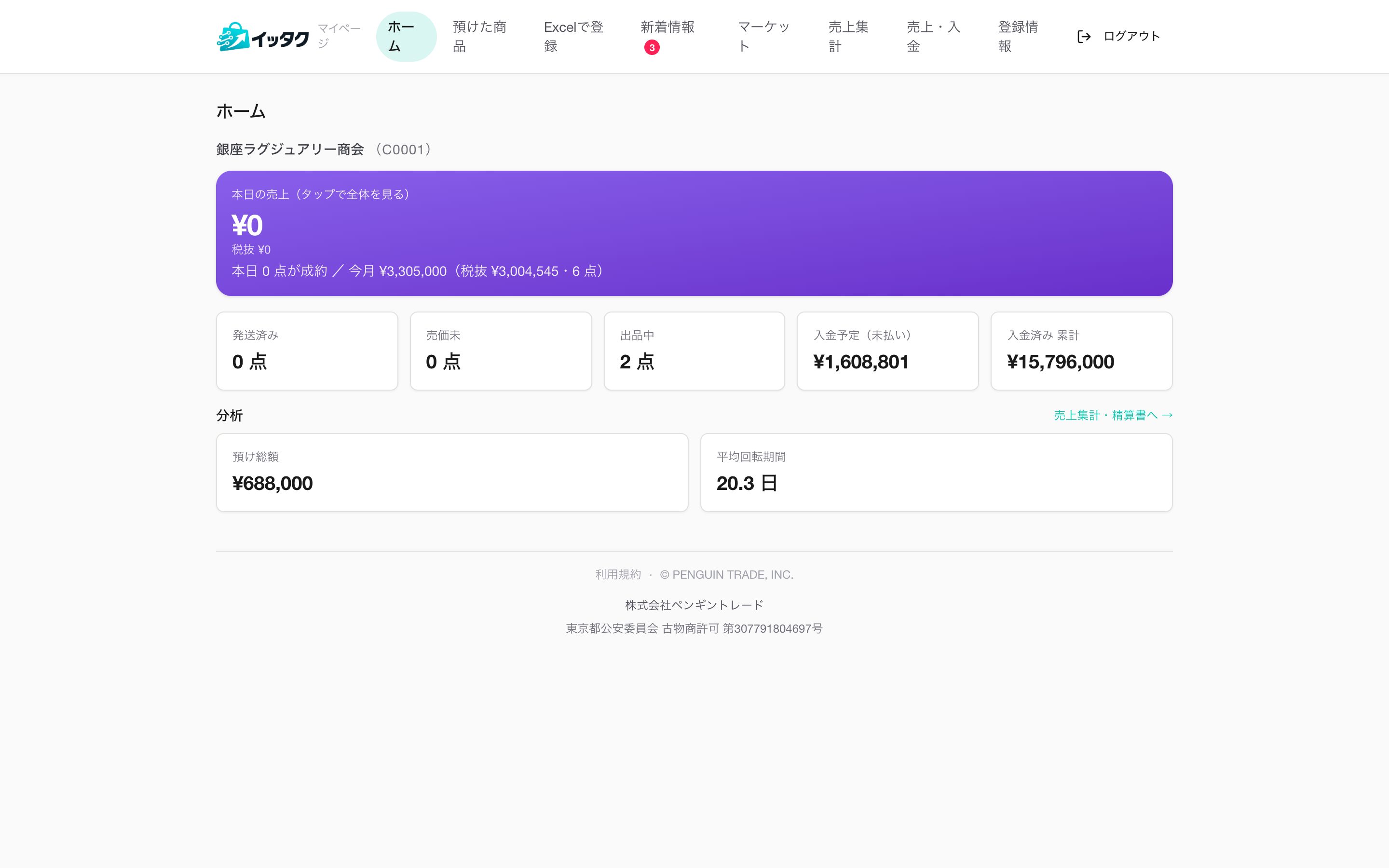1389x868 pixels.
Task: Click the マイページ label beside the logo
Action: tap(339, 36)
